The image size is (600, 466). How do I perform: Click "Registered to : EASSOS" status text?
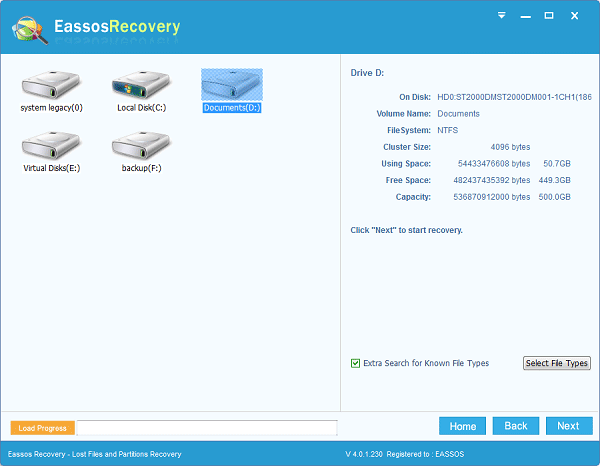(x=425, y=454)
